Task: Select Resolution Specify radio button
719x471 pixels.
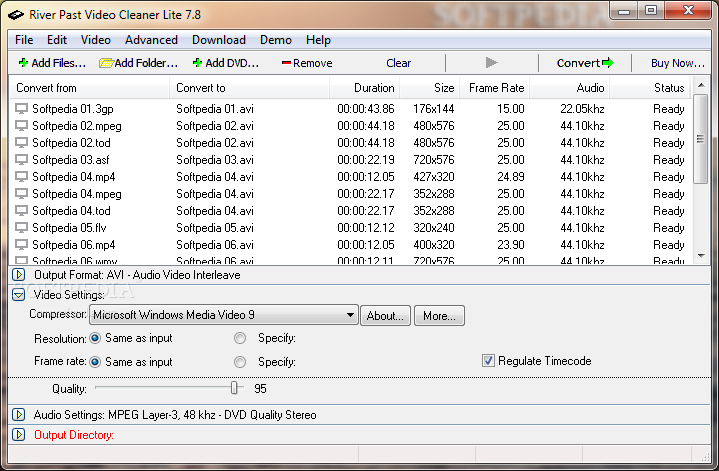Action: (240, 338)
